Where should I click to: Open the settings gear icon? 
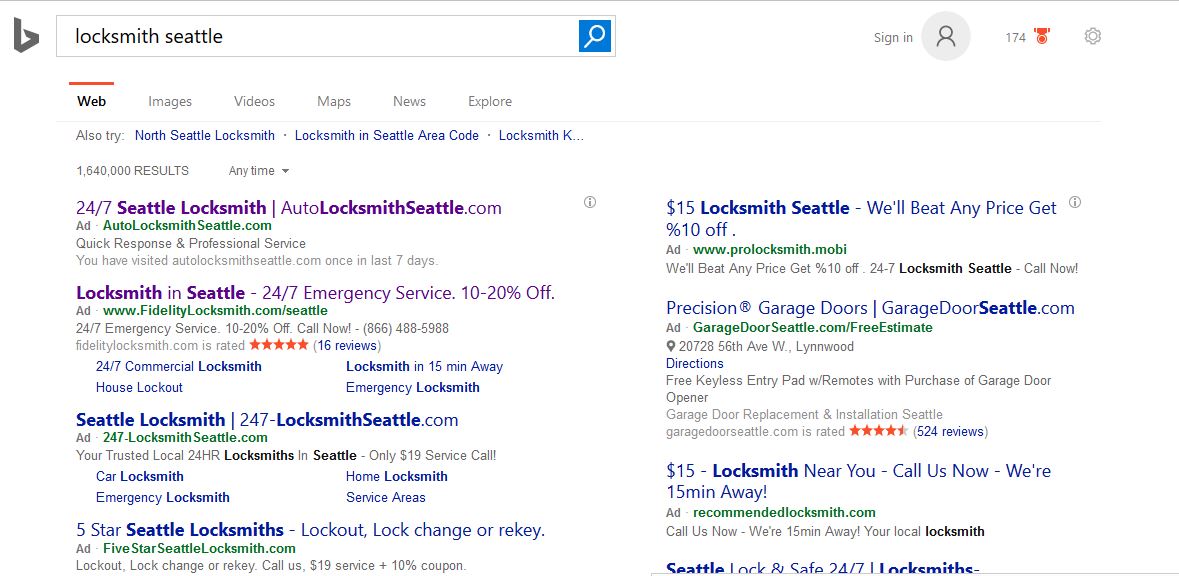pyautogui.click(x=1093, y=36)
